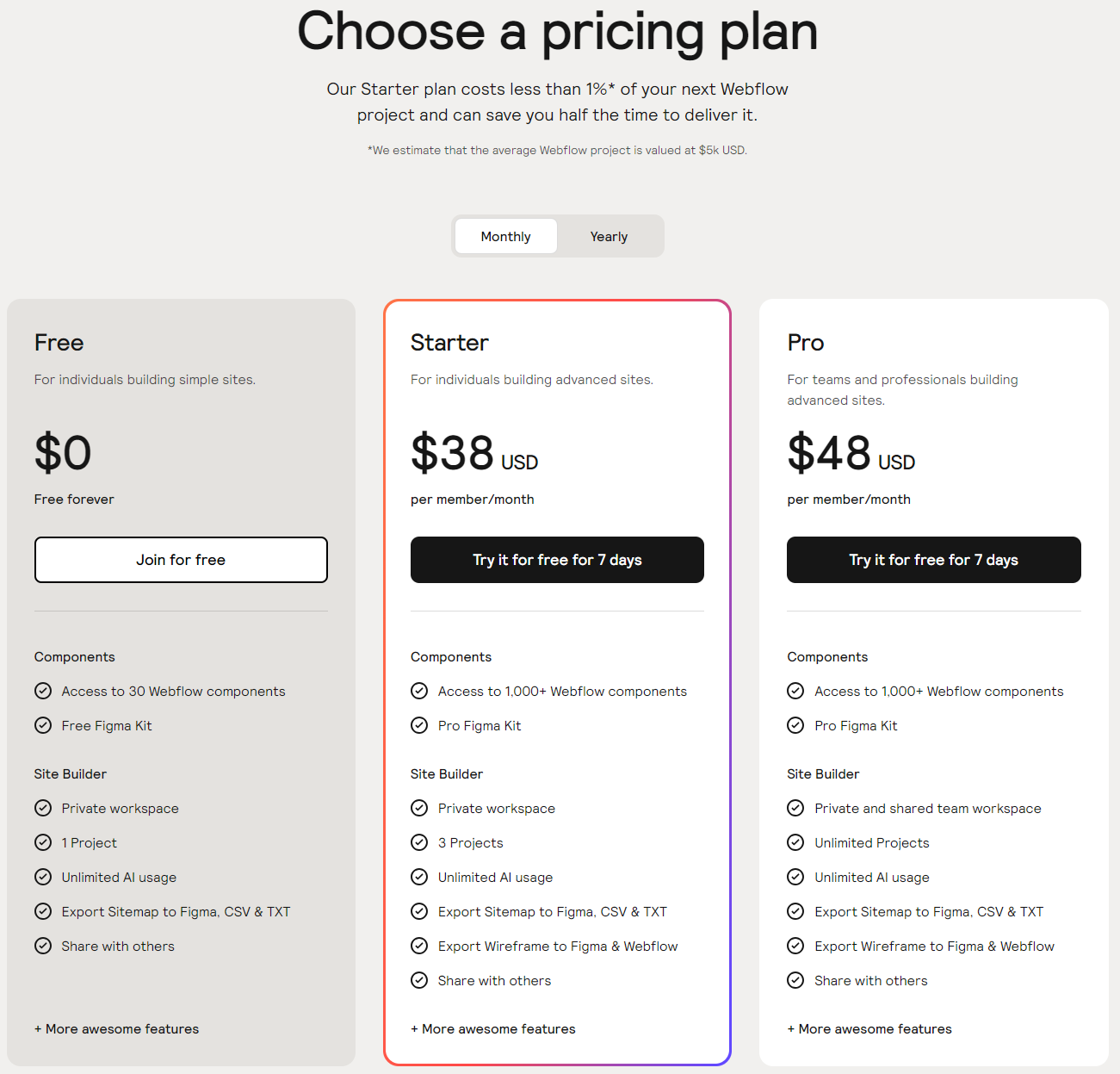Switch billing toggle to Yearly

(609, 236)
